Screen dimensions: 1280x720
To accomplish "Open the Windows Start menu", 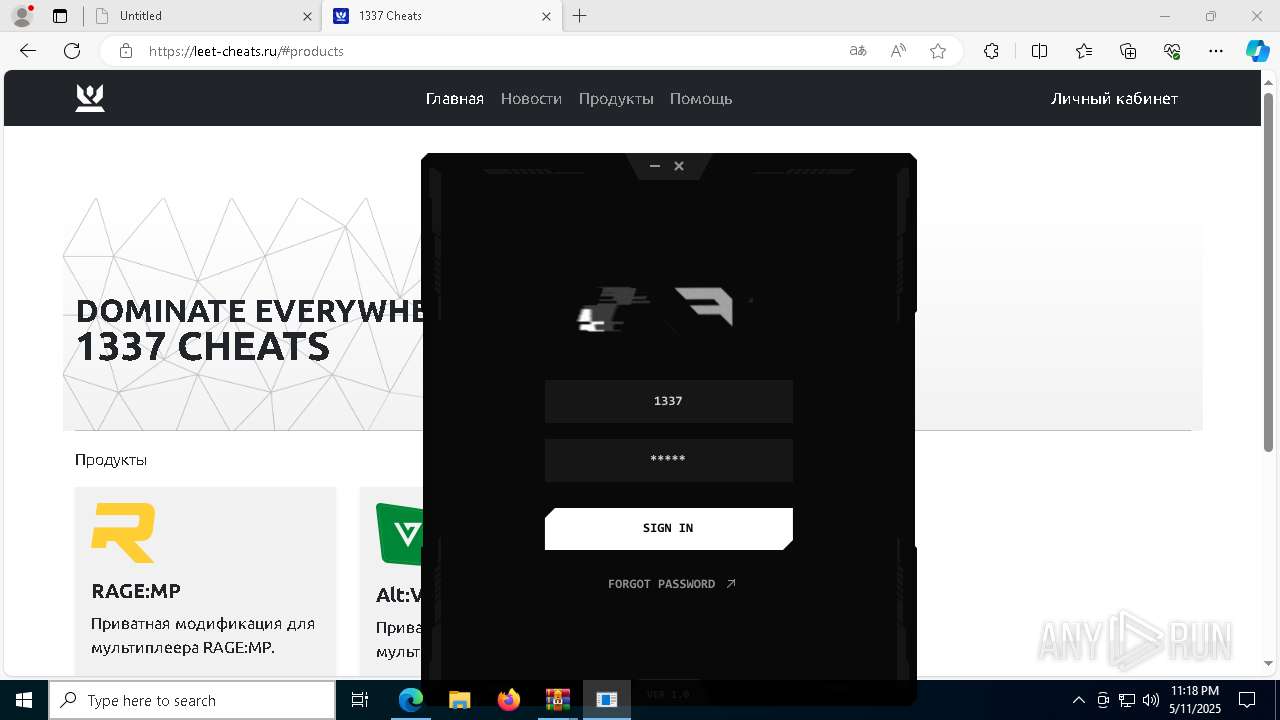I will pos(24,700).
